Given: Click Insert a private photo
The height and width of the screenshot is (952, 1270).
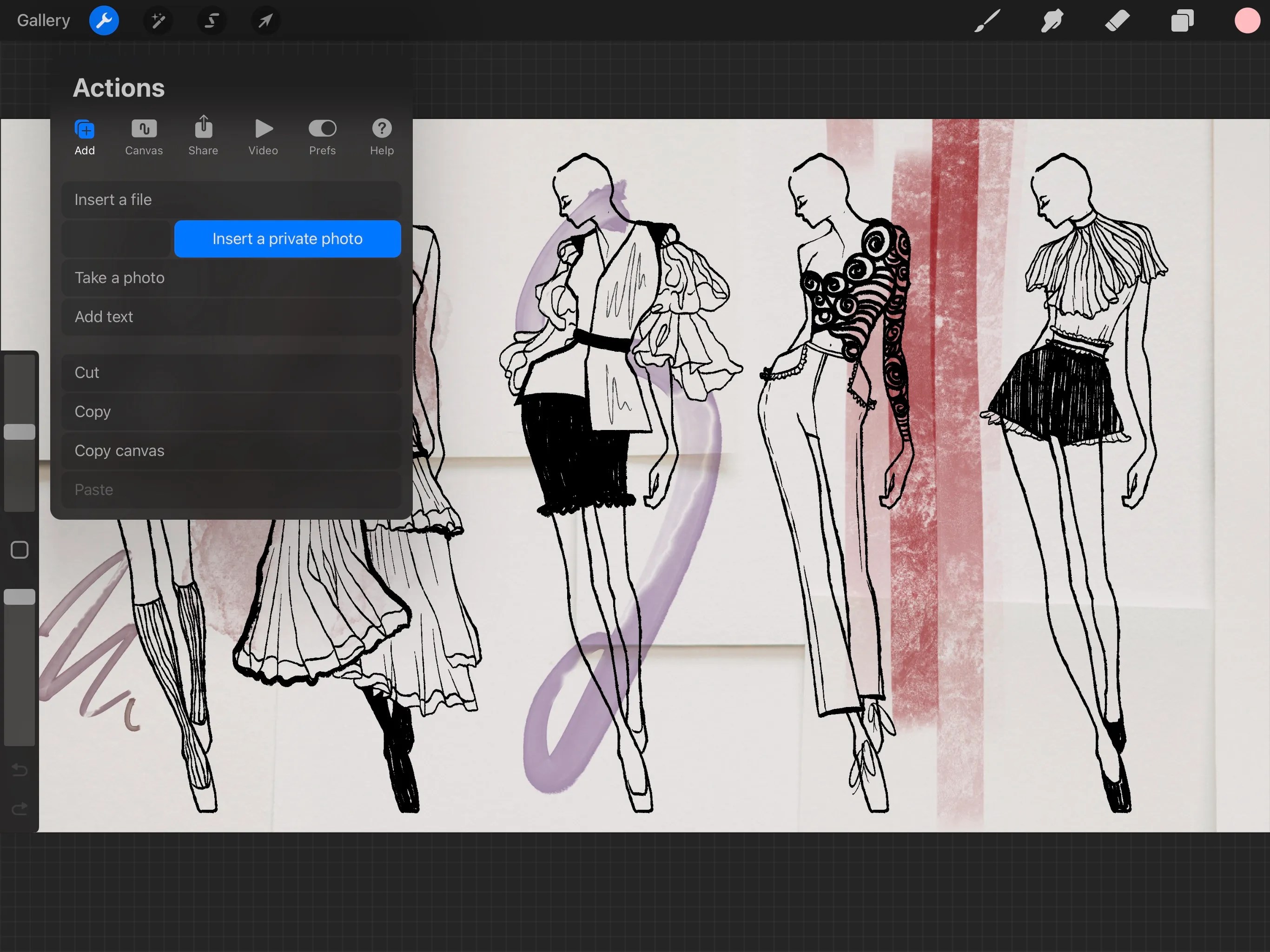Looking at the screenshot, I should pos(287,238).
